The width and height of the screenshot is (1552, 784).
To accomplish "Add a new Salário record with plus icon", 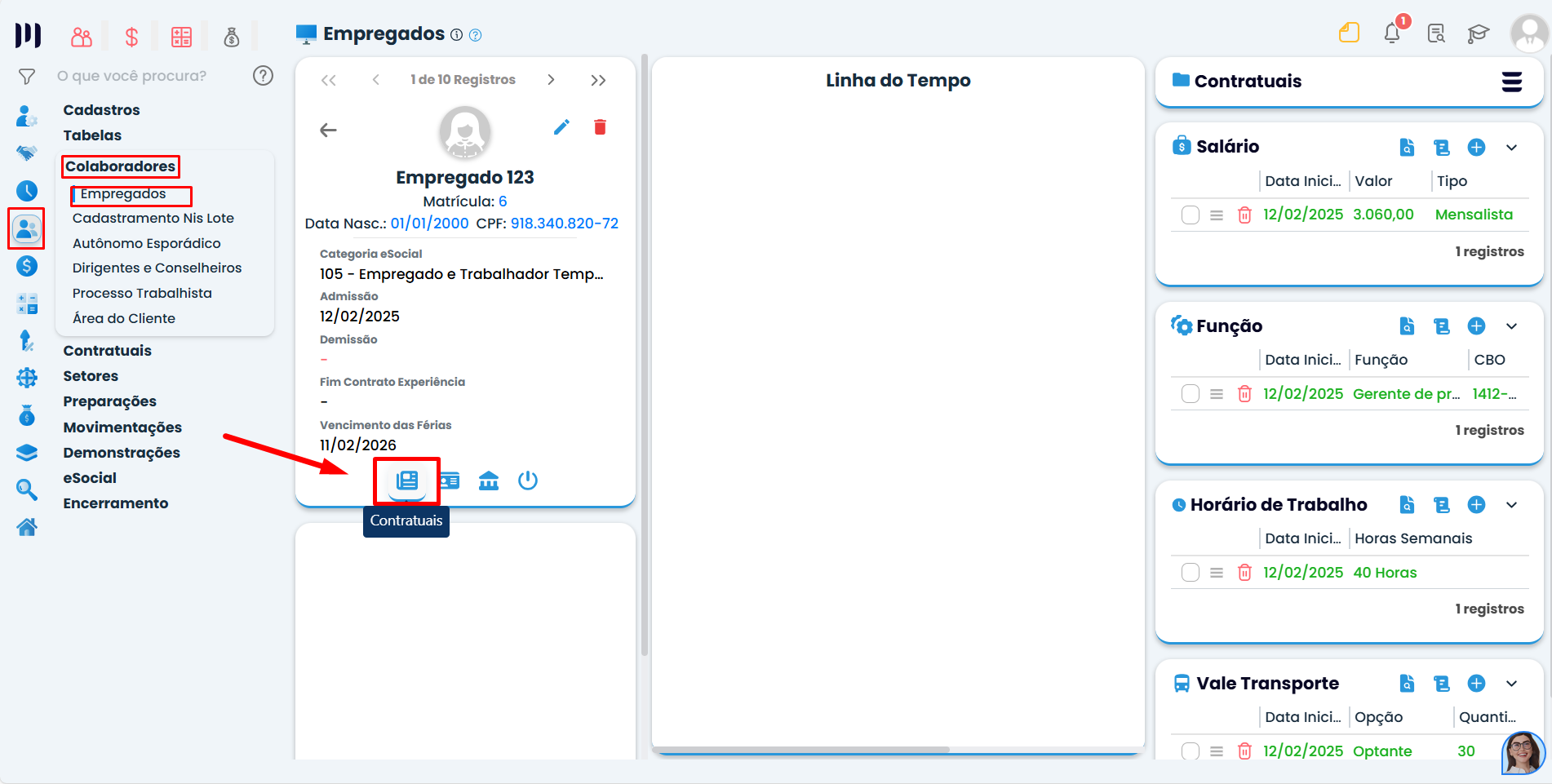I will coord(1476,148).
